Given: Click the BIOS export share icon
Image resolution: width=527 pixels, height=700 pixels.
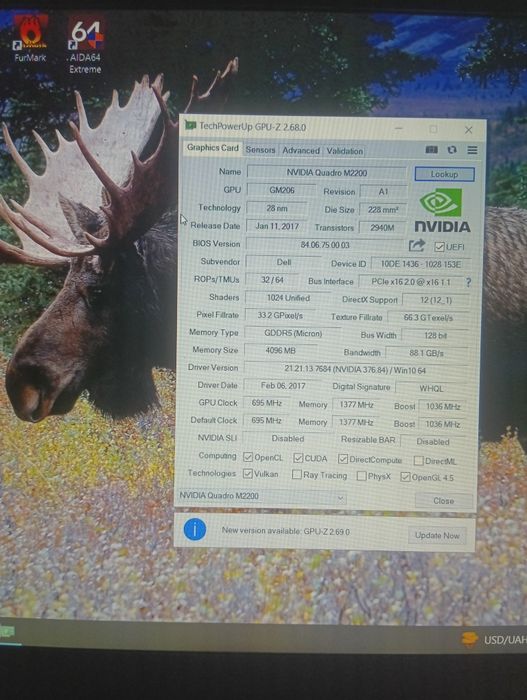Looking at the screenshot, I should coord(417,245).
